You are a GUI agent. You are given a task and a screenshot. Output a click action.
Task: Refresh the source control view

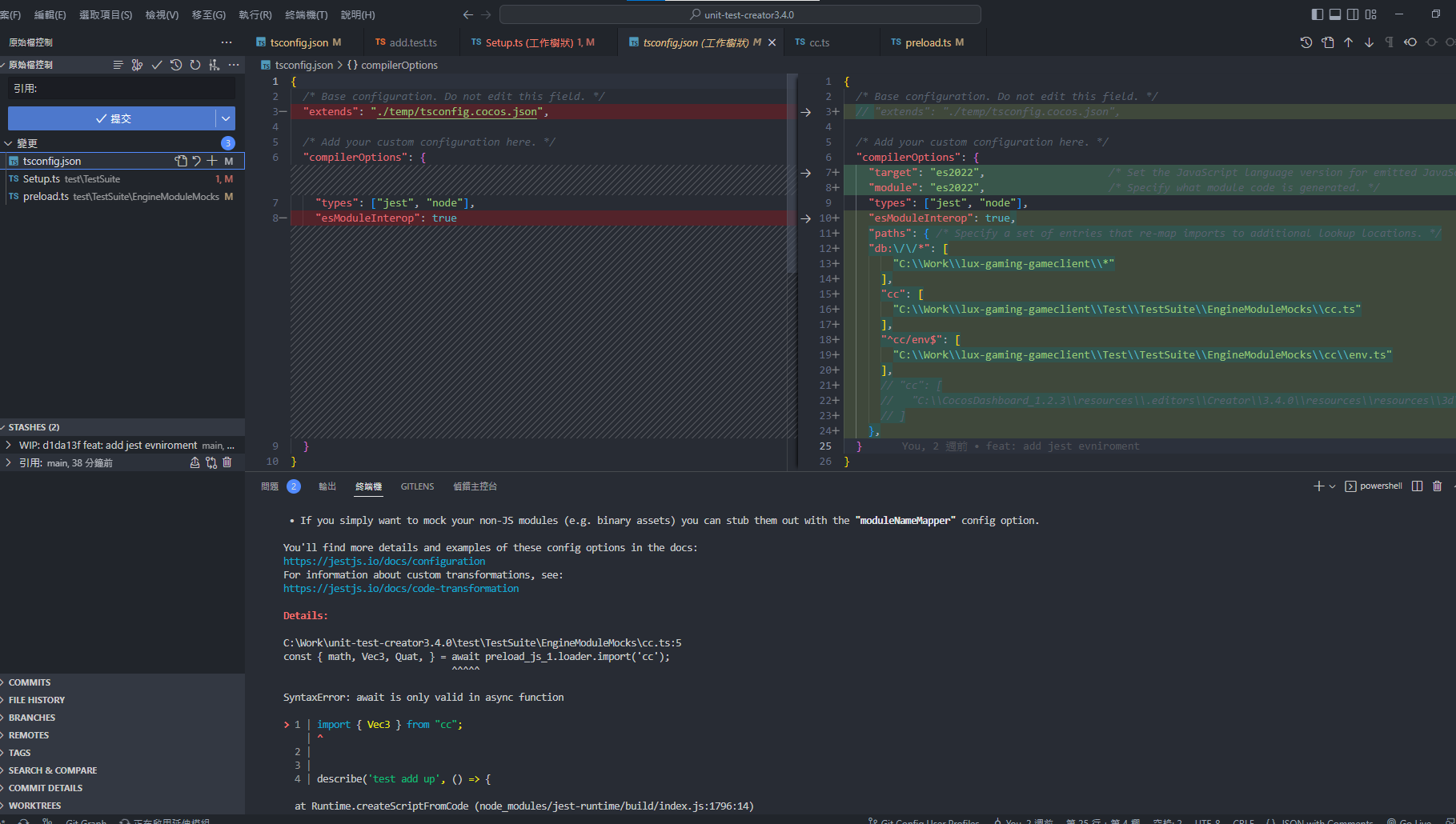tap(195, 65)
